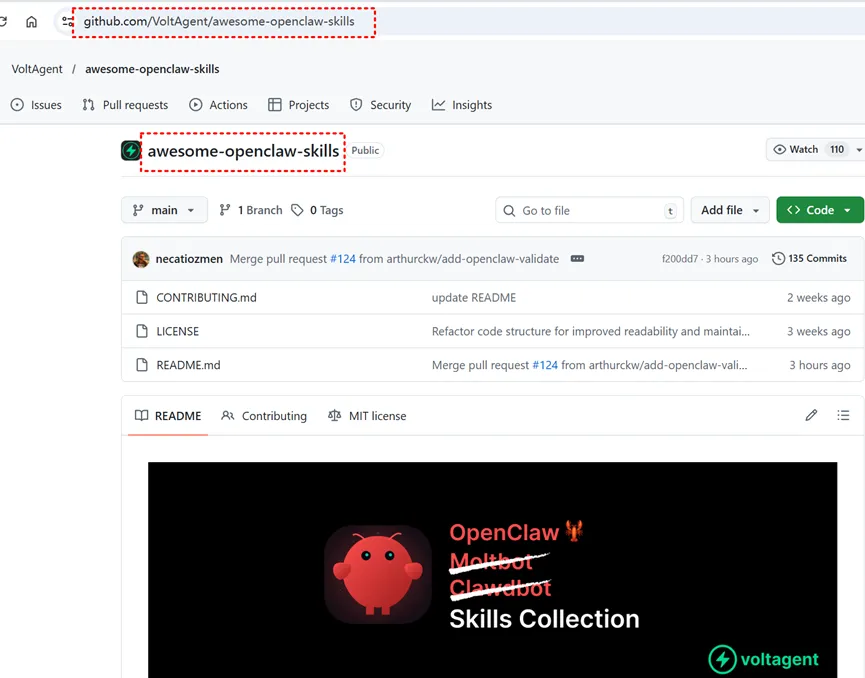Open the LICENSE file
The width and height of the screenshot is (865, 678).
178,331
